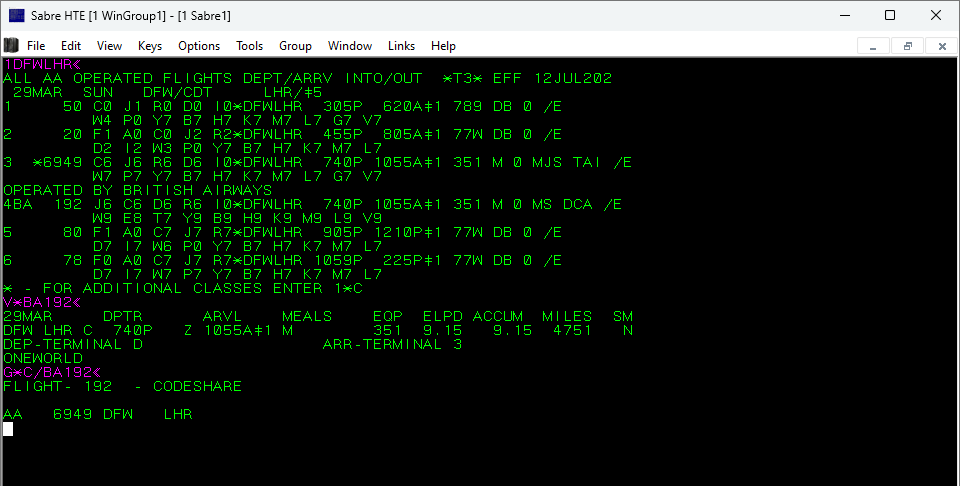This screenshot has height=486, width=960.
Task: Close the inner Sabre1 session window
Action: (941, 46)
